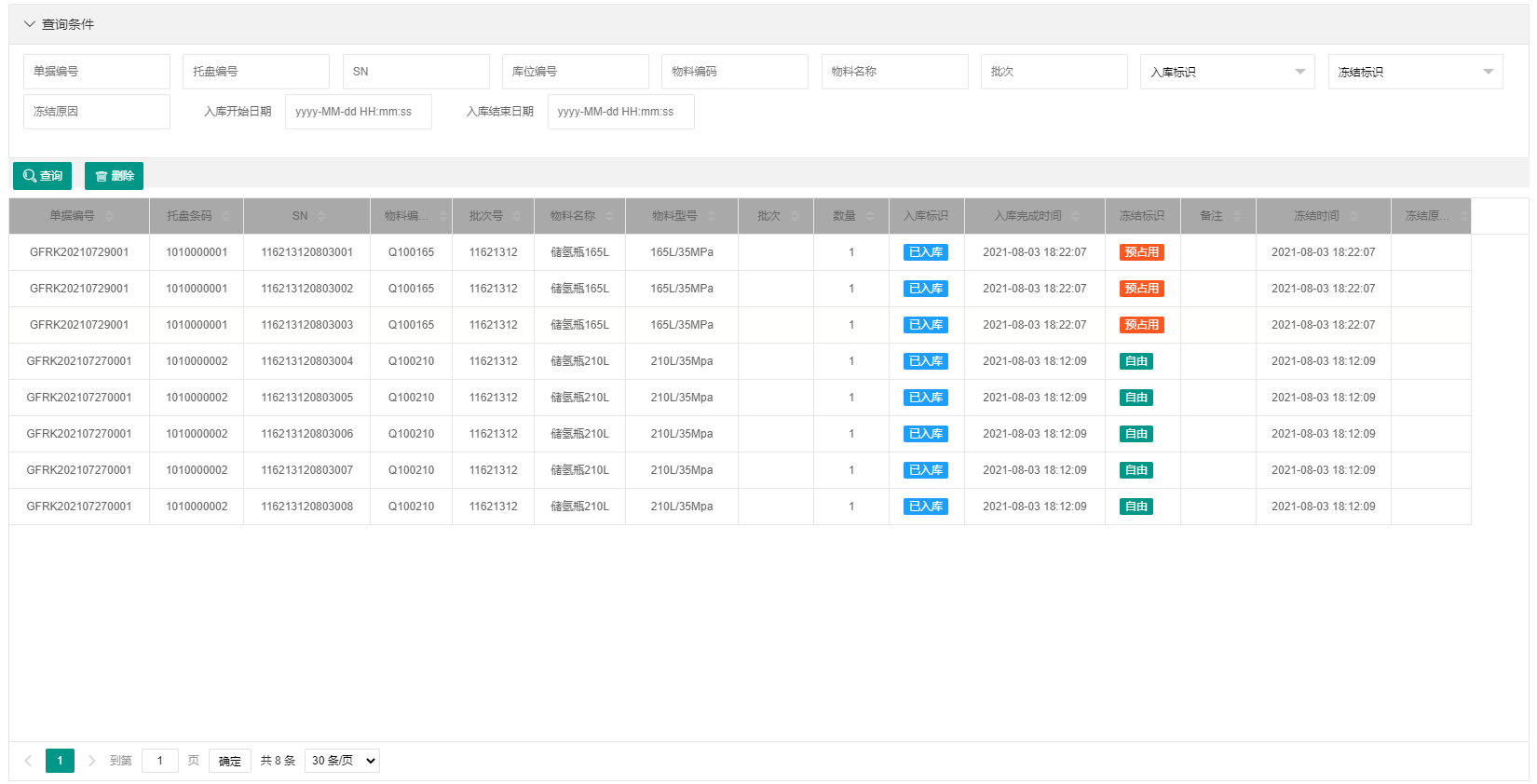Sort by 入库完成时间 column sort icon
Viewport: 1537px width, 784px height.
click(1077, 216)
